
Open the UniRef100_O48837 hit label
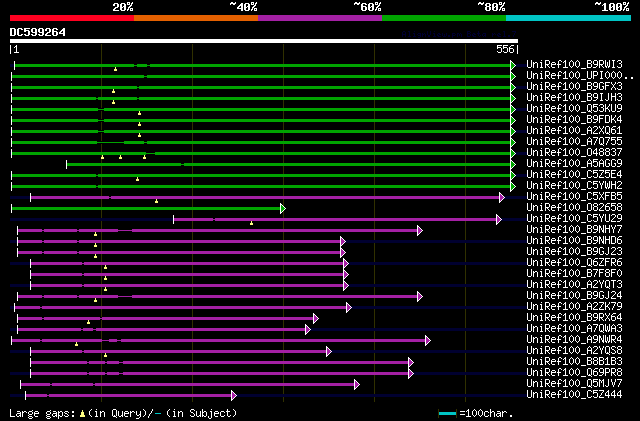coord(574,153)
